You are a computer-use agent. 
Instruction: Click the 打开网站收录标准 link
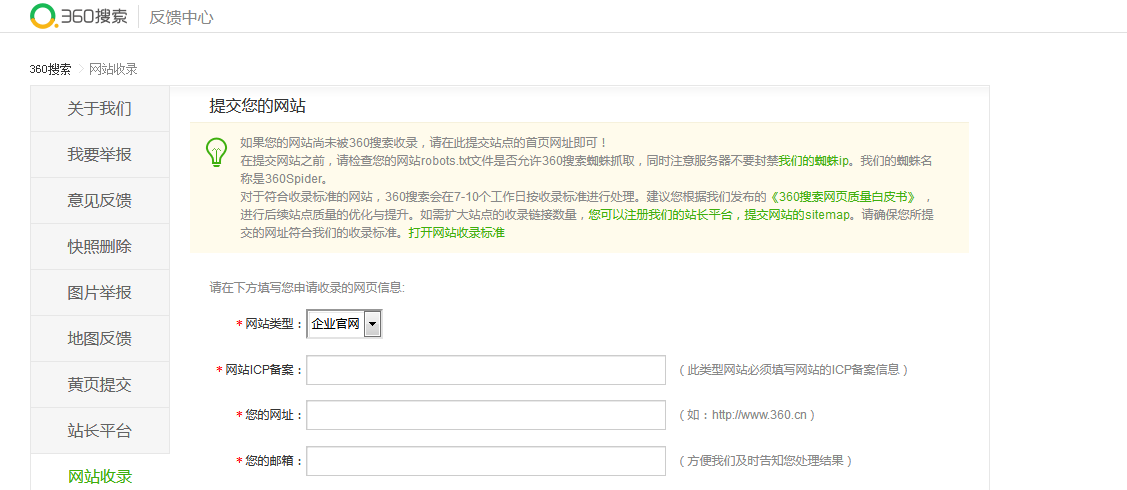point(456,233)
